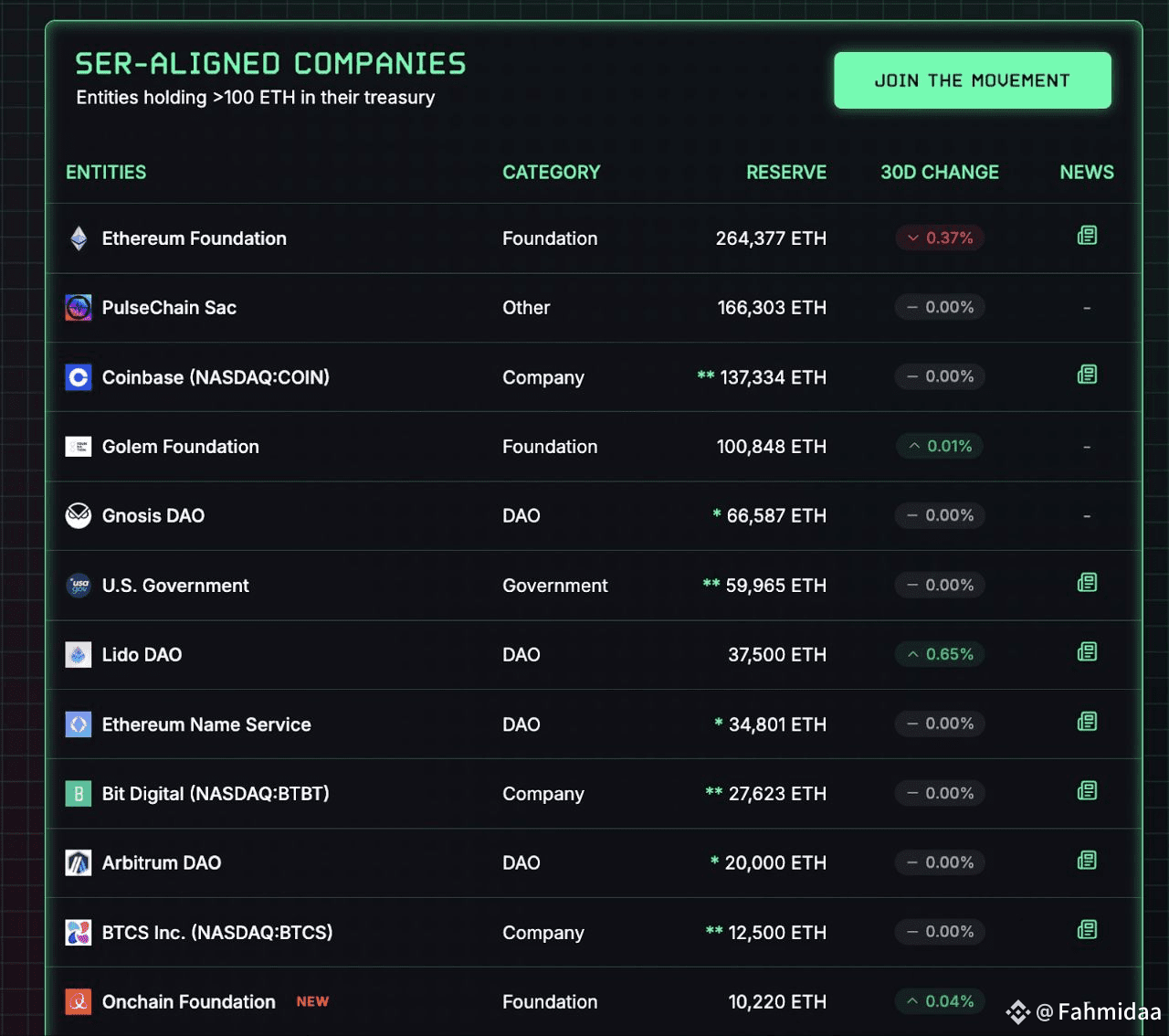Image resolution: width=1169 pixels, height=1036 pixels.
Task: Click the 12,500 ETH reserve value
Action: point(777,933)
